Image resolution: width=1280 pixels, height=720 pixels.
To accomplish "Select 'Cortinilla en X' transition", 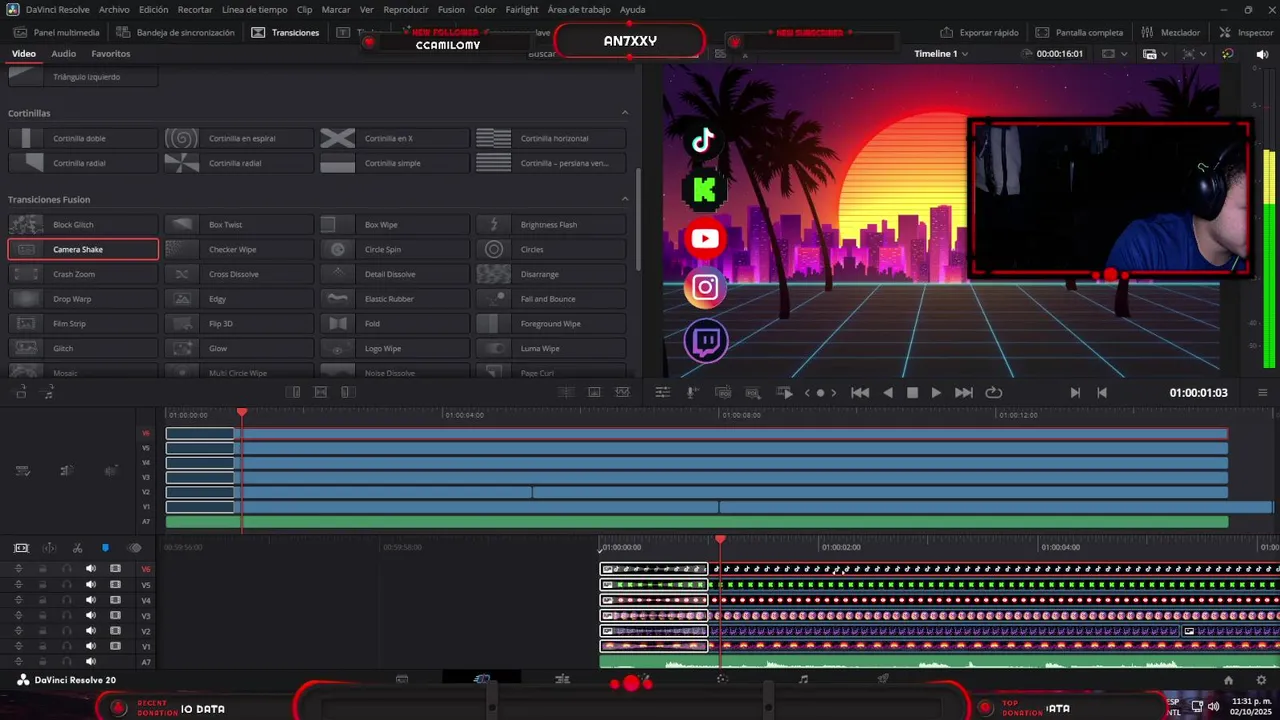I will (395, 138).
